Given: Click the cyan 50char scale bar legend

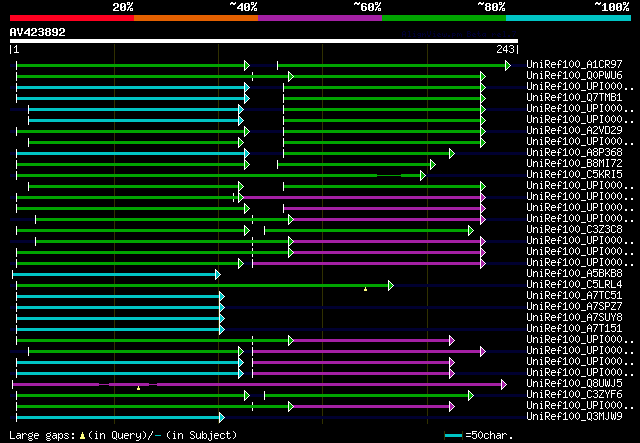Looking at the screenshot, I should (453, 435).
